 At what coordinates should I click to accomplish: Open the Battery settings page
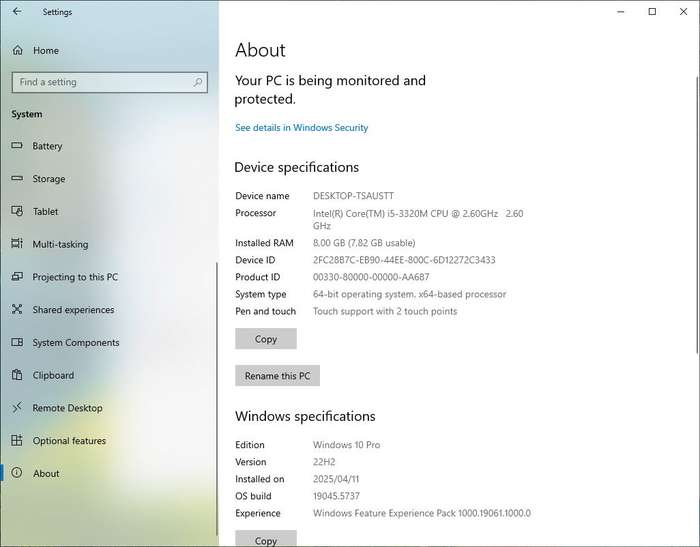pyautogui.click(x=109, y=146)
